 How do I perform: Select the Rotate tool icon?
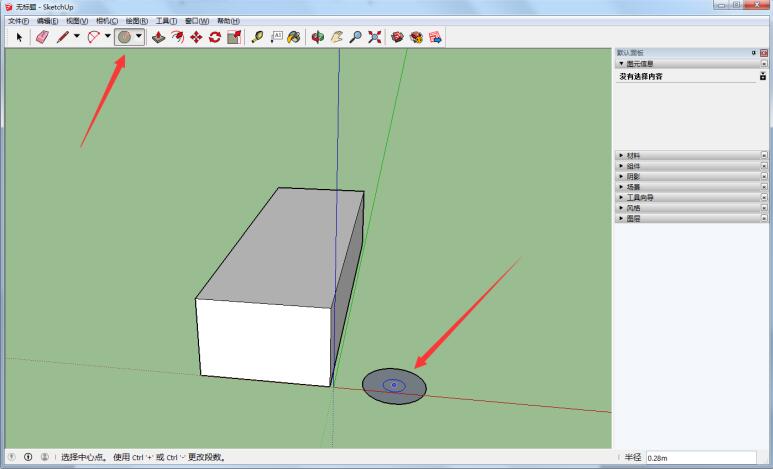[215, 37]
